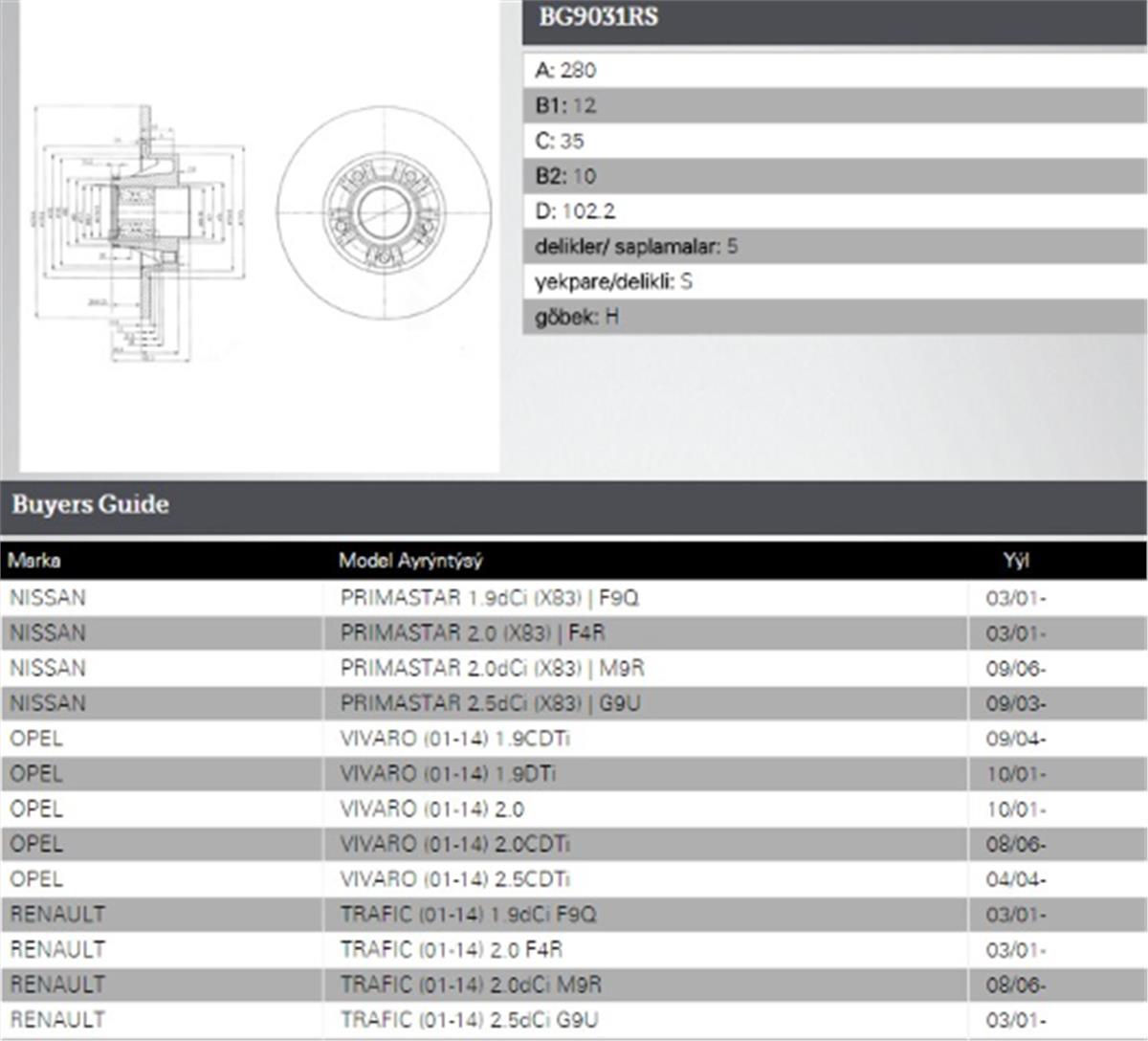Click NISSAN in the Primastar 2.0 F4R row
Image resolution: width=1148 pixels, height=1041 pixels.
48,633
